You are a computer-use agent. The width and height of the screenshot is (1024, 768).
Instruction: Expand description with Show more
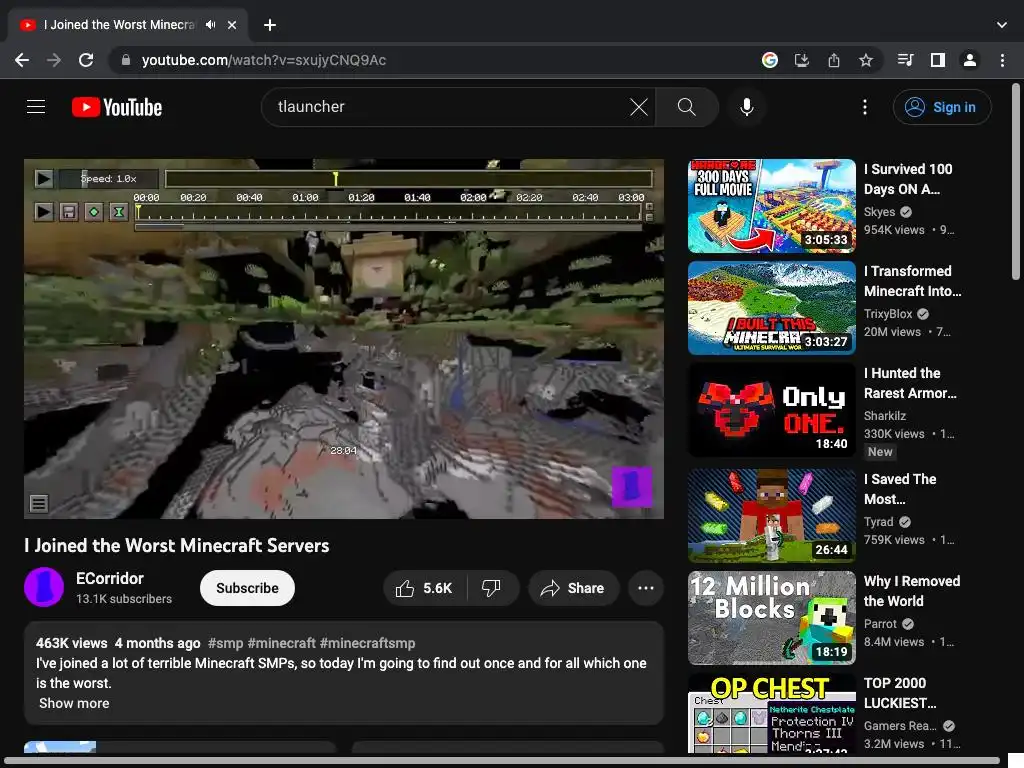(x=74, y=703)
